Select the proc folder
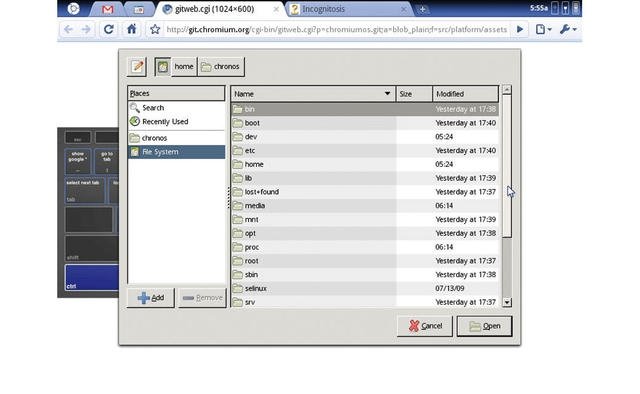 point(365,247)
